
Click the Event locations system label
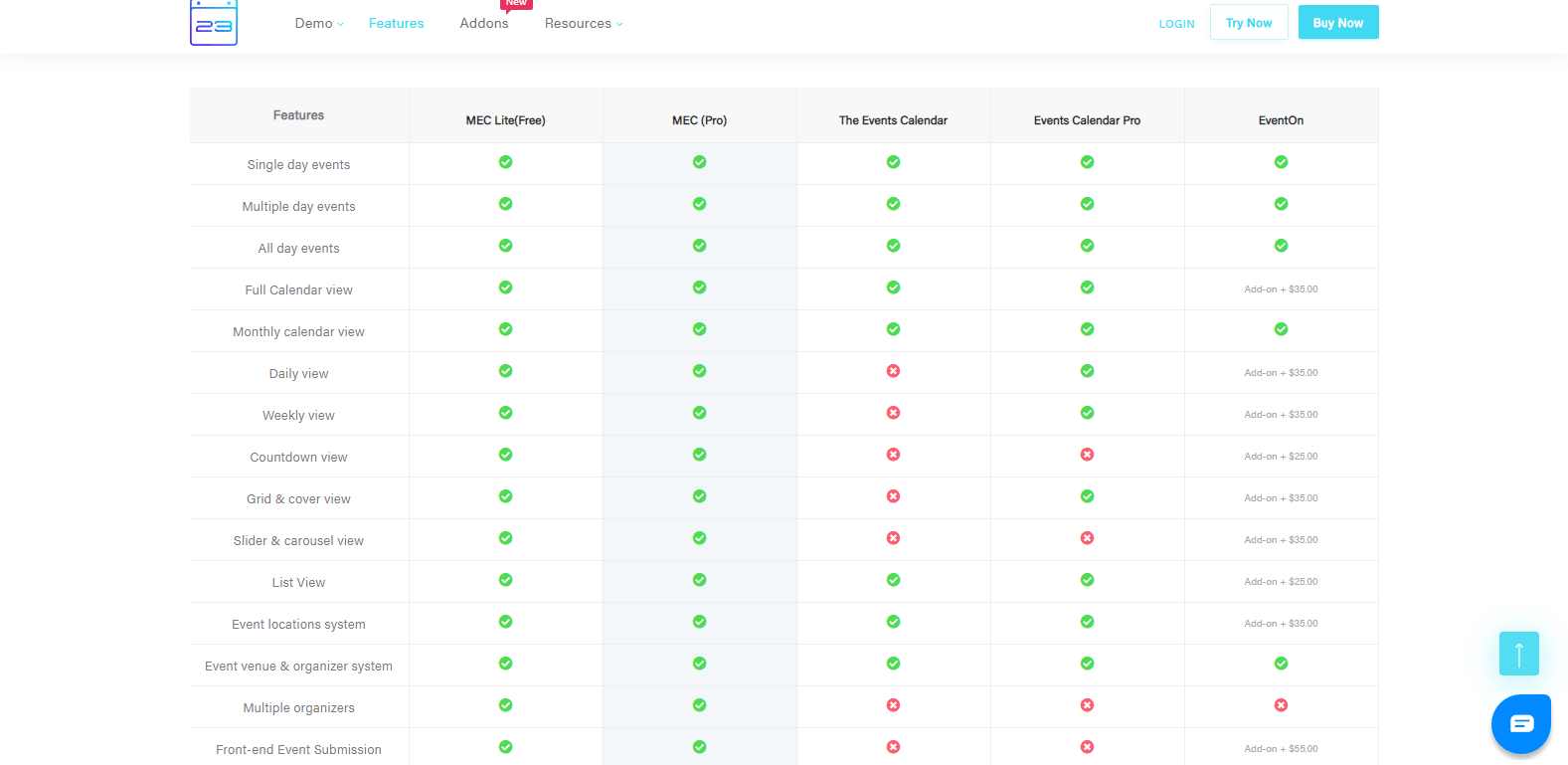pyautogui.click(x=298, y=625)
